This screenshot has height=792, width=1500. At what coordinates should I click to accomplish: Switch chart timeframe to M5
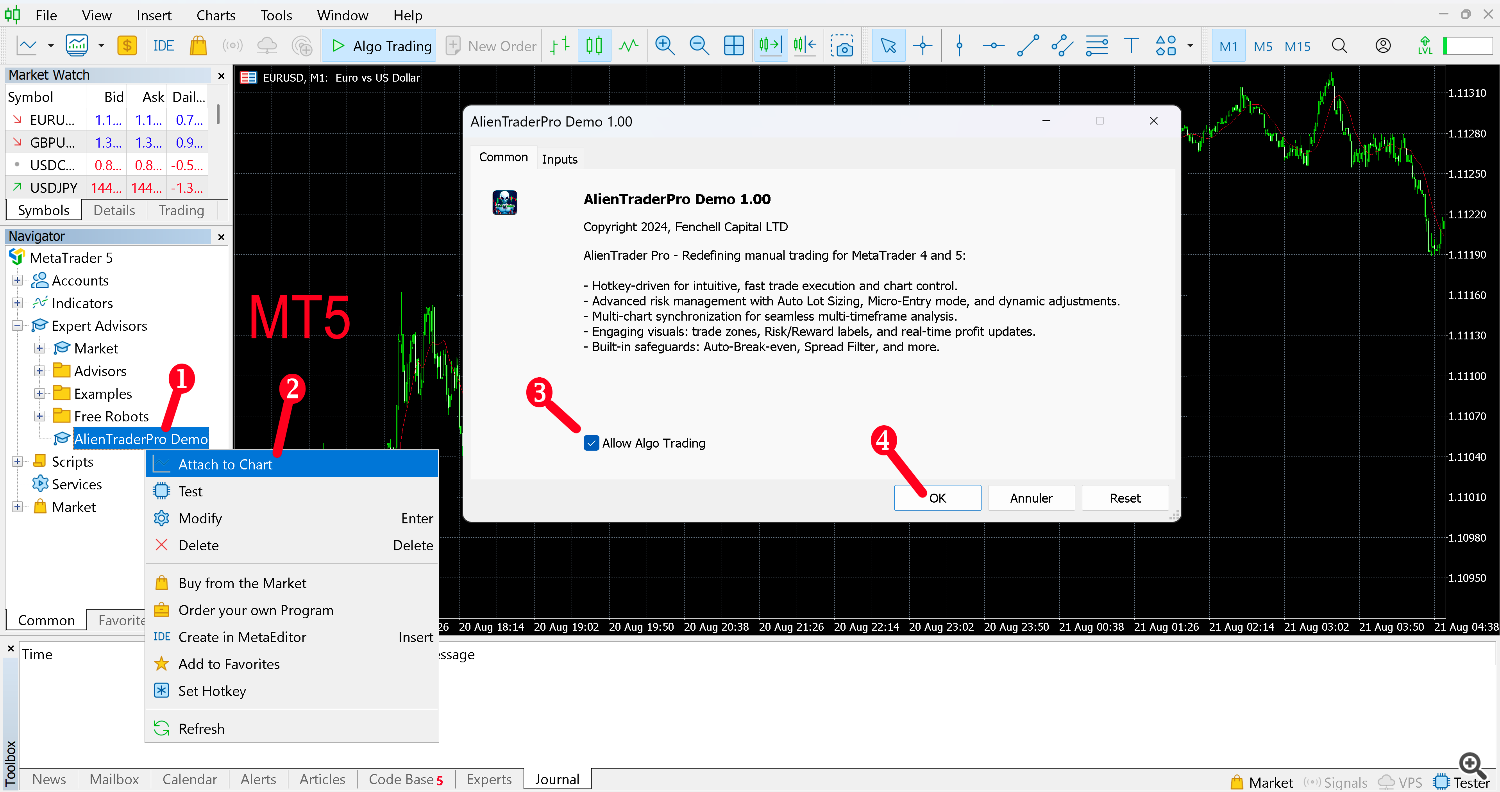coord(1263,46)
